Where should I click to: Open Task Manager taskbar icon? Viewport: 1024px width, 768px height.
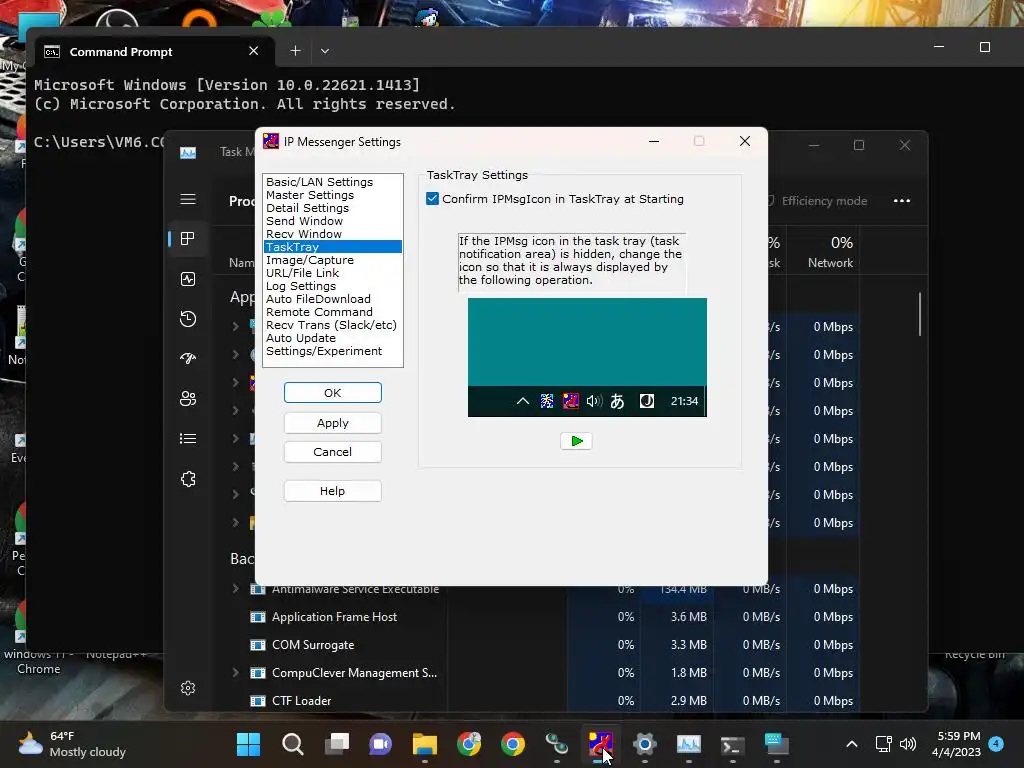coord(689,744)
